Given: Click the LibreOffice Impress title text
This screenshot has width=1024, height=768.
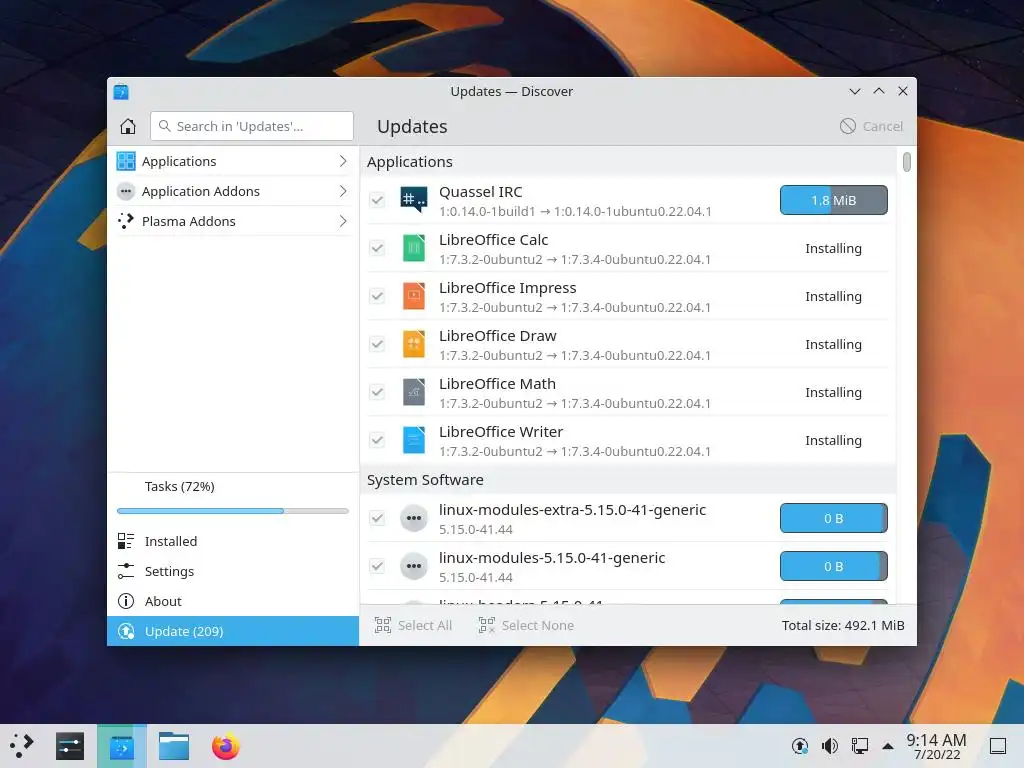Looking at the screenshot, I should click(x=507, y=288).
